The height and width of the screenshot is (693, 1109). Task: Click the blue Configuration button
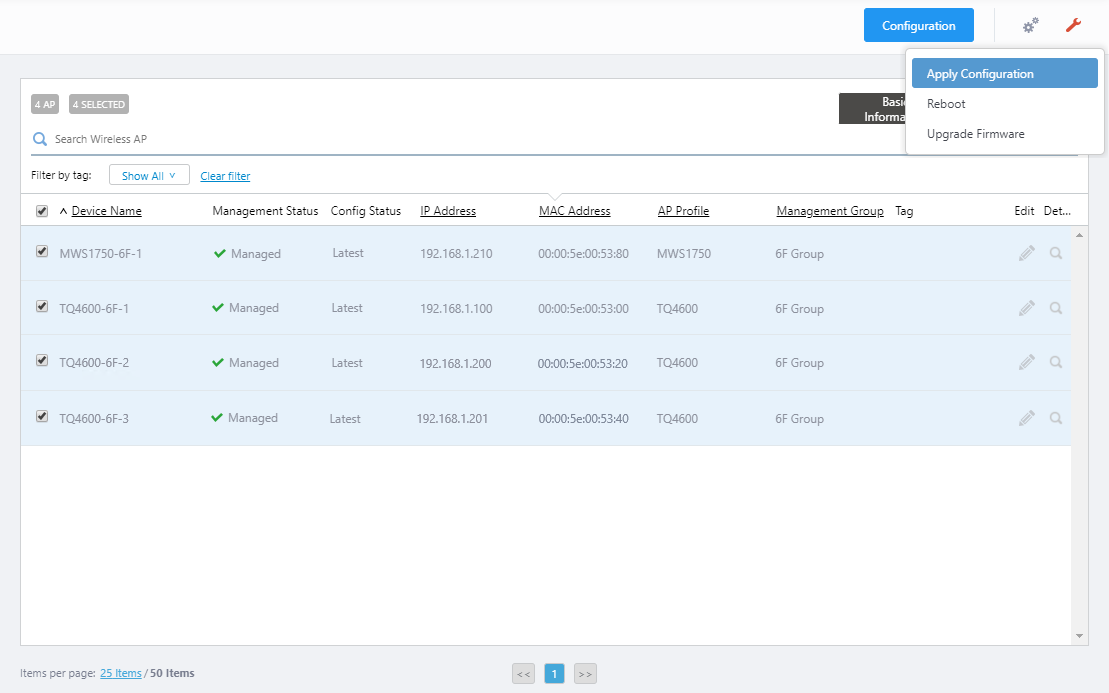(919, 25)
